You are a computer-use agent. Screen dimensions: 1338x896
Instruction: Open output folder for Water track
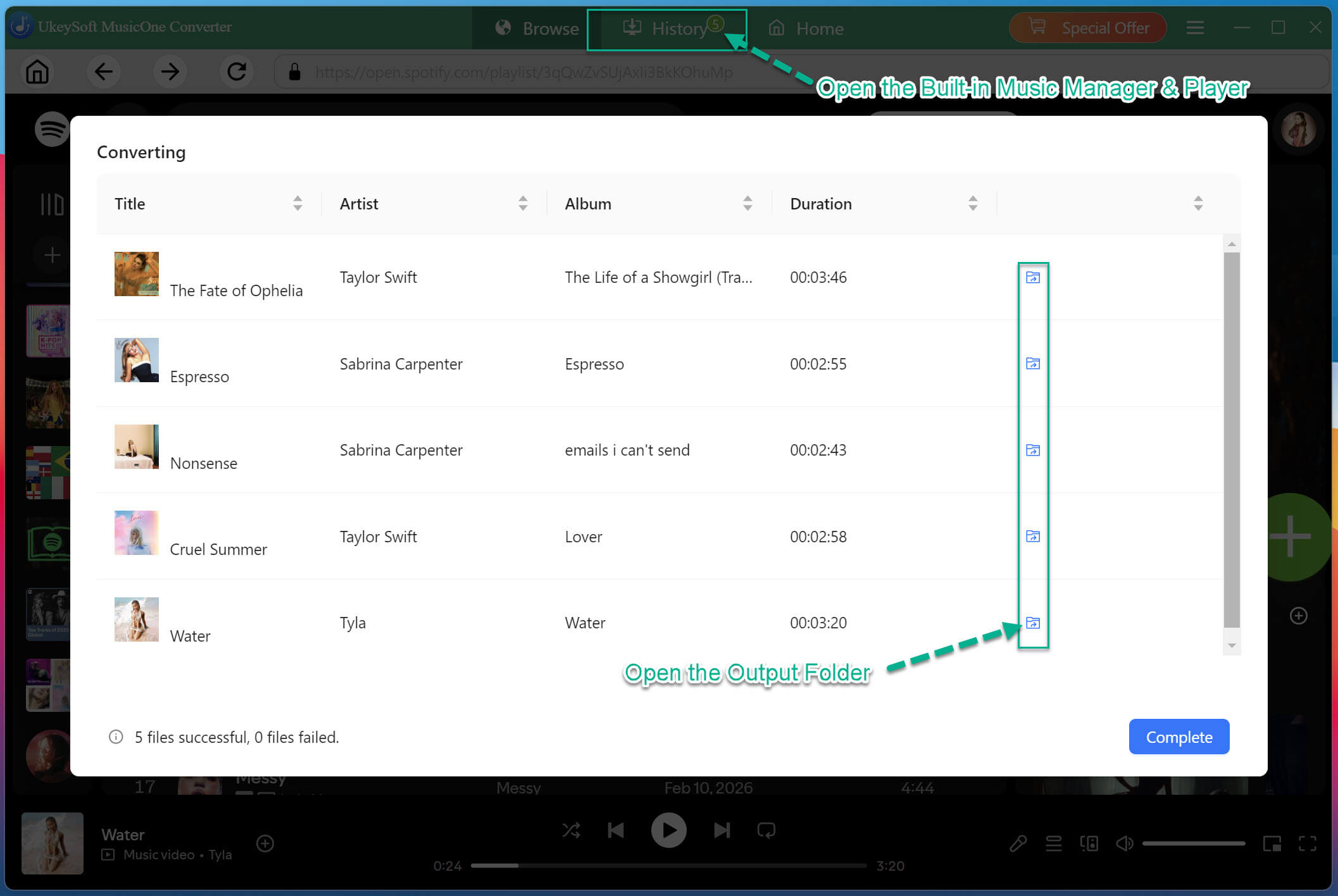point(1033,623)
